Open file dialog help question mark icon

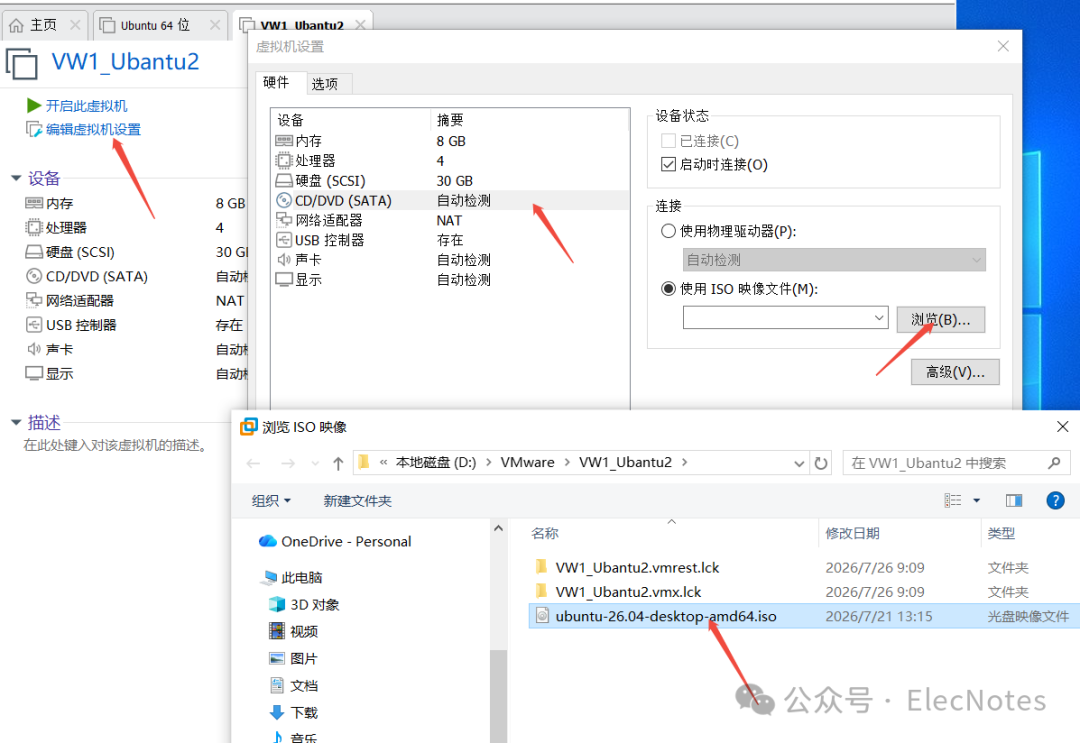click(x=1055, y=501)
